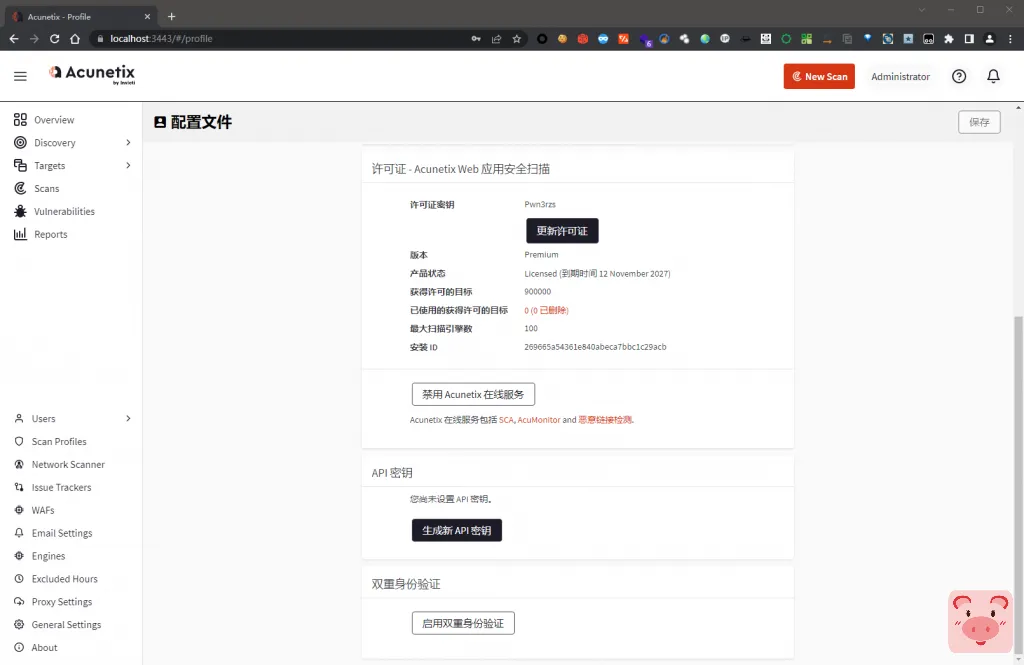Viewport: 1024px width, 665px height.
Task: Click the 保存 save button
Action: [x=979, y=122]
